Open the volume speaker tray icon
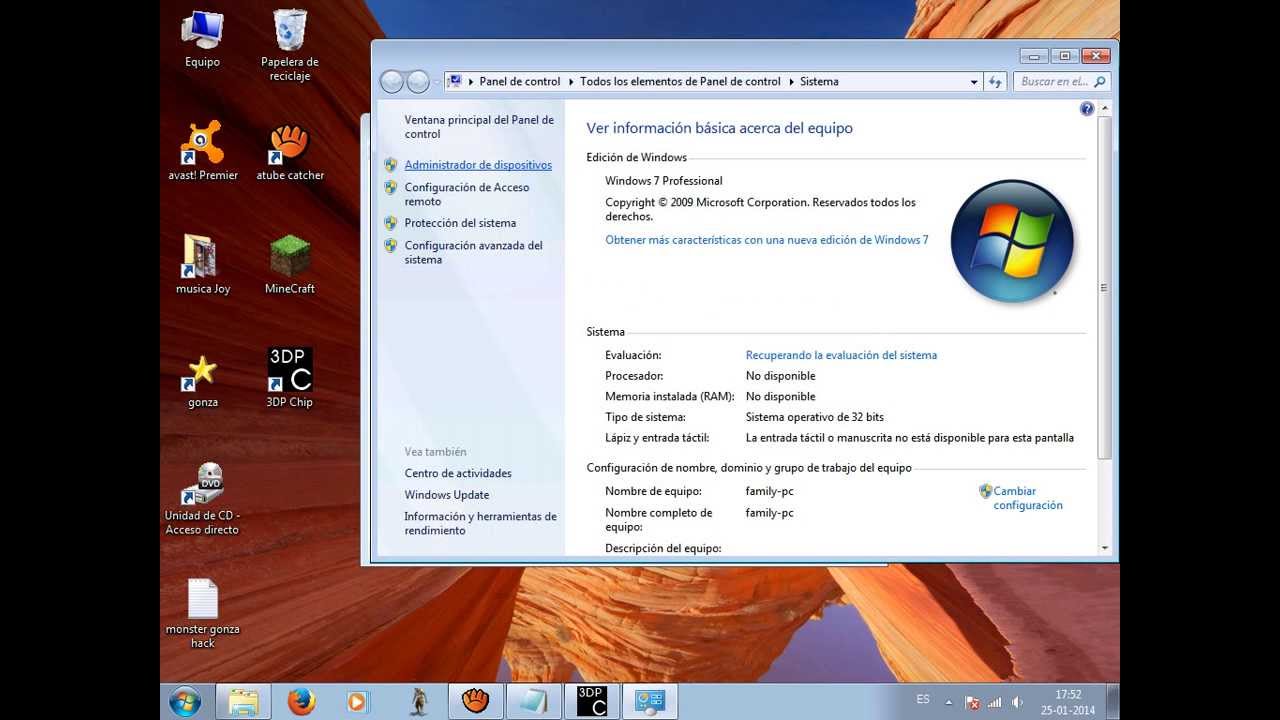The height and width of the screenshot is (720, 1280). 1017,703
